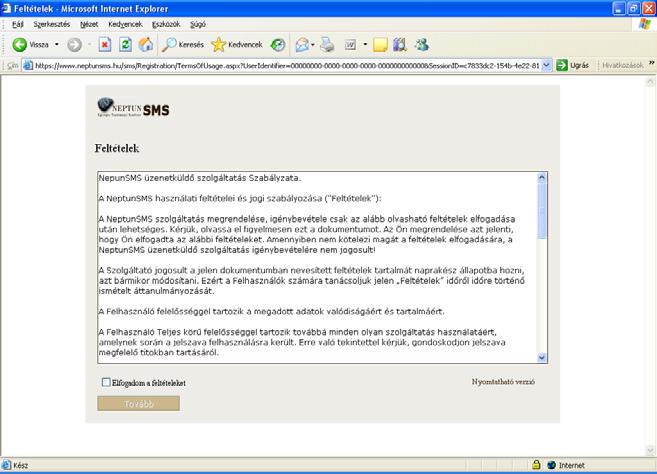The image size is (657, 474).
Task: Check Elfogadom a feltételeket checkbox
Action: click(x=106, y=382)
